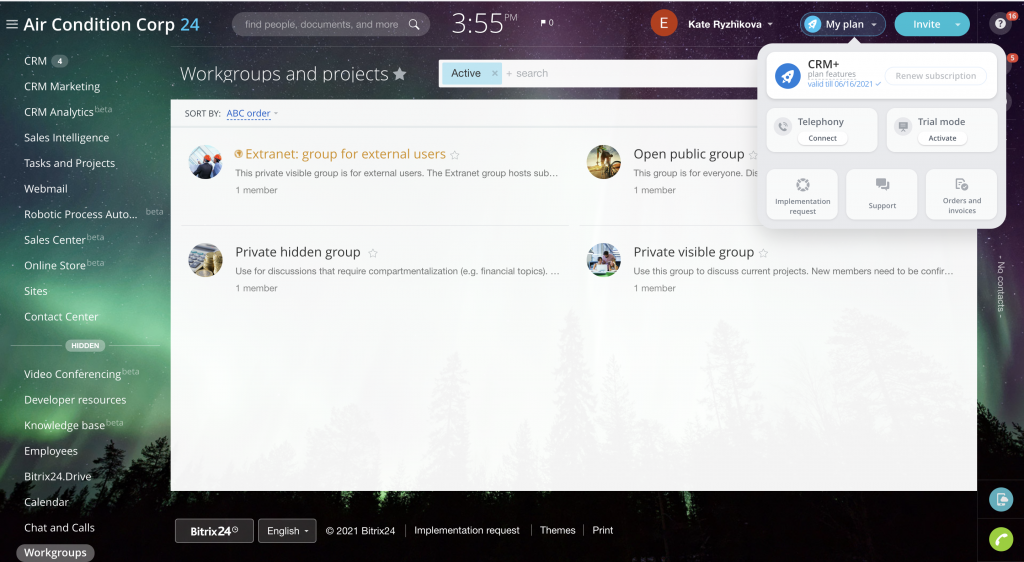Select Contact Center in sidebar
The image size is (1024, 562).
tap(61, 317)
